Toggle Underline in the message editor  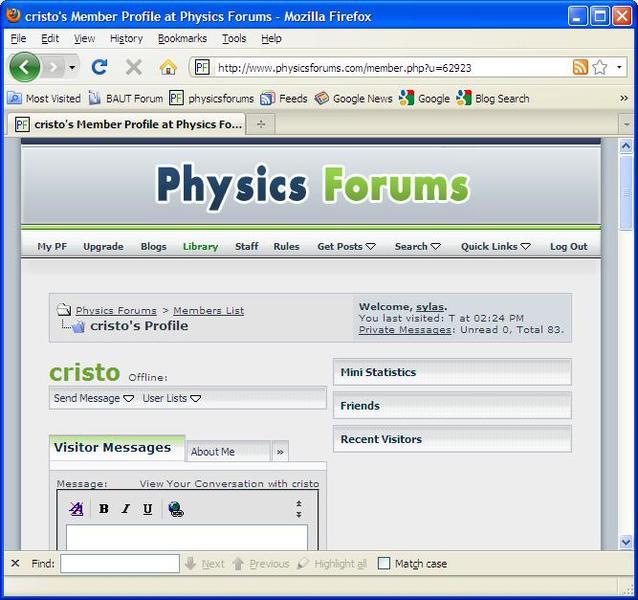click(x=148, y=508)
